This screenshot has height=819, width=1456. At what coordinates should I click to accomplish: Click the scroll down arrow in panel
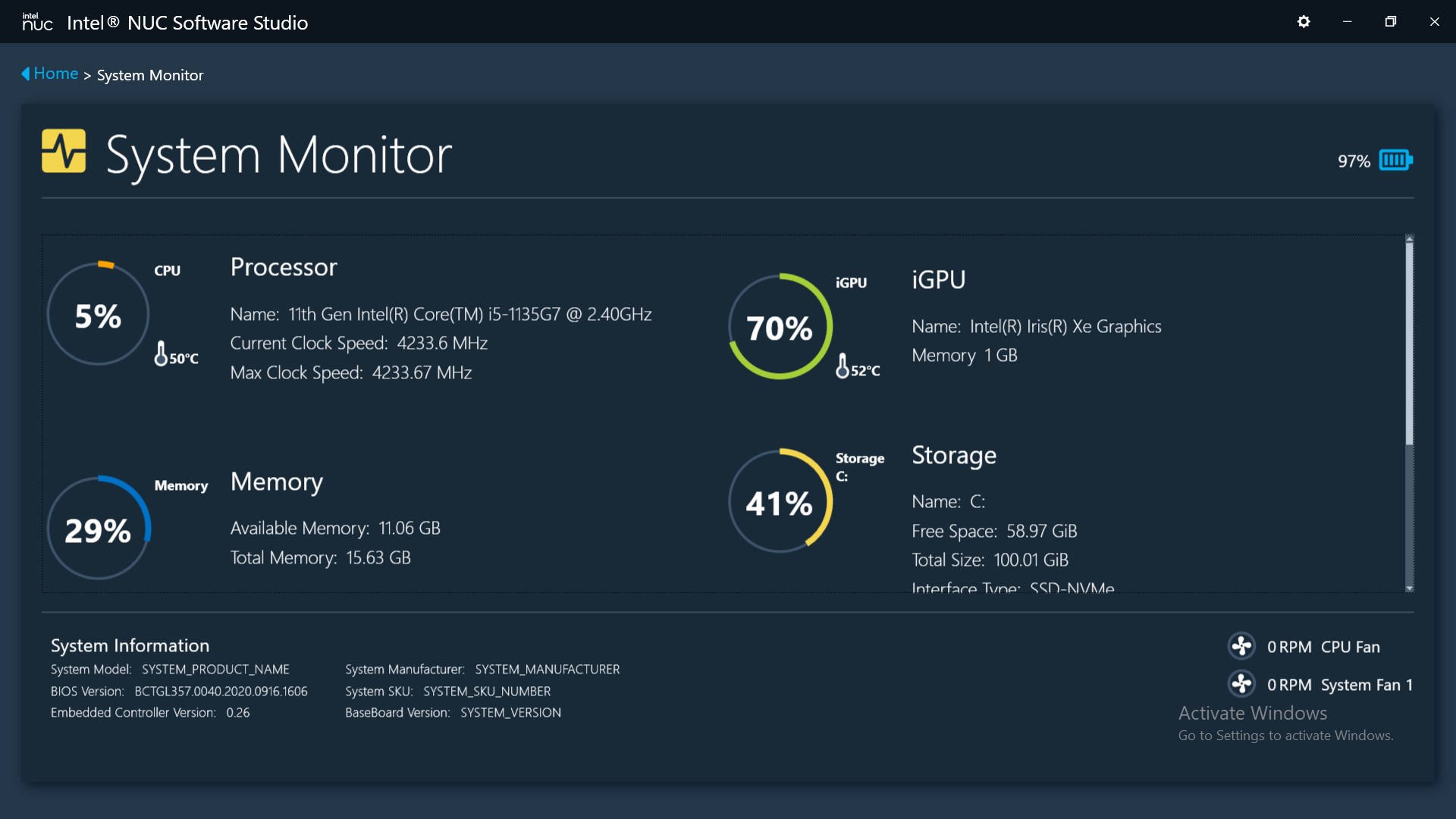click(x=1409, y=588)
